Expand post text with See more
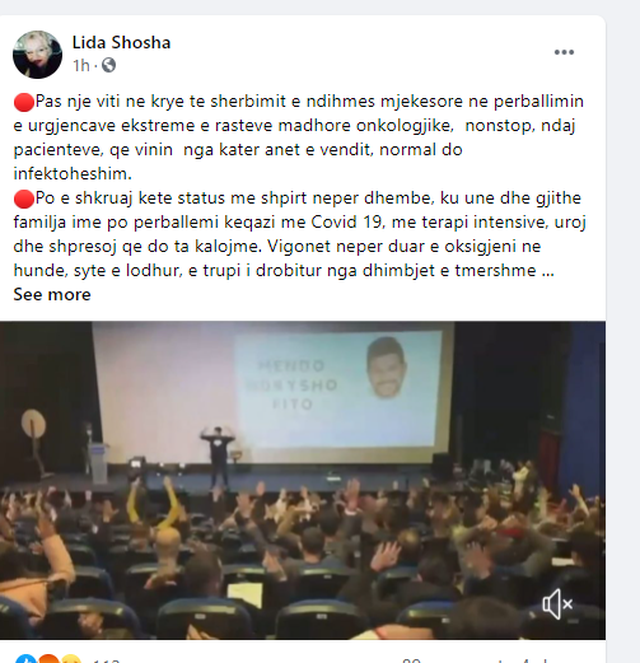This screenshot has height=663, width=640. tap(52, 294)
